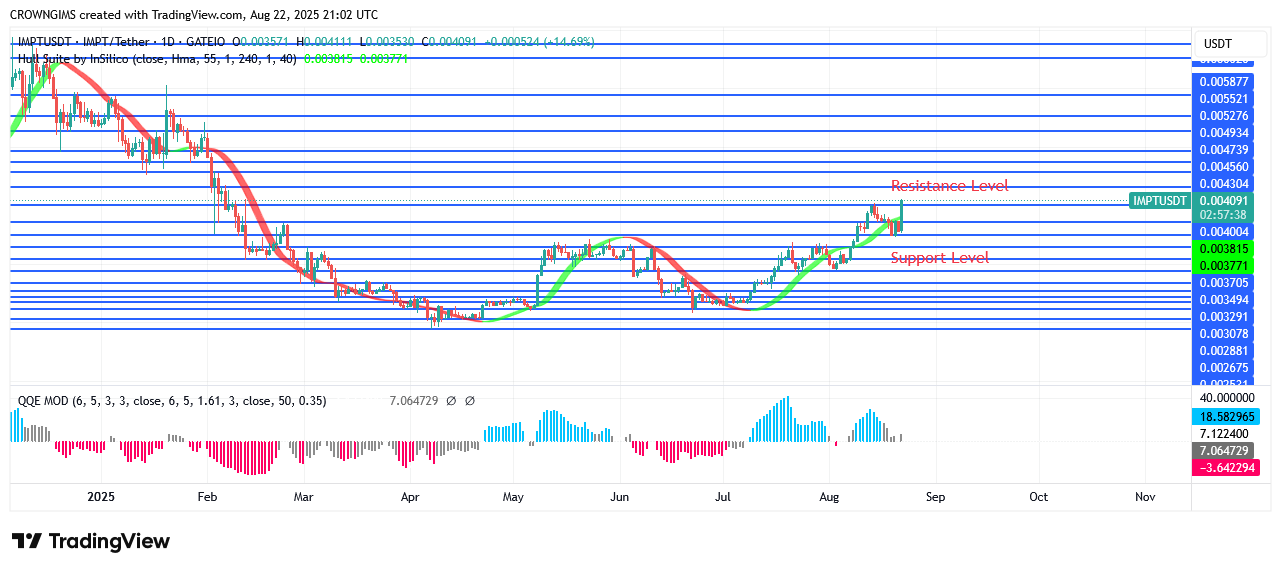Click the 0.003291 price level label

[1224, 317]
